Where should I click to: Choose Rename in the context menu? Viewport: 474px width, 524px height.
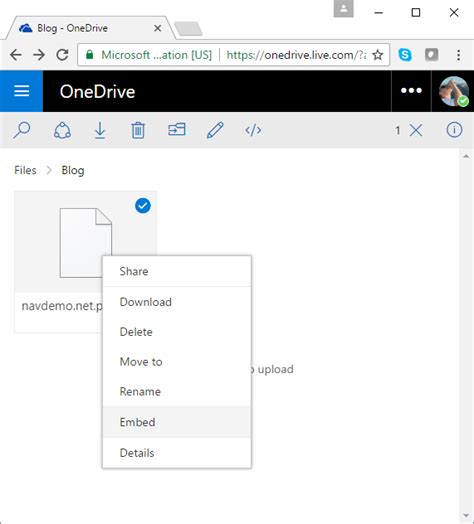click(177, 392)
